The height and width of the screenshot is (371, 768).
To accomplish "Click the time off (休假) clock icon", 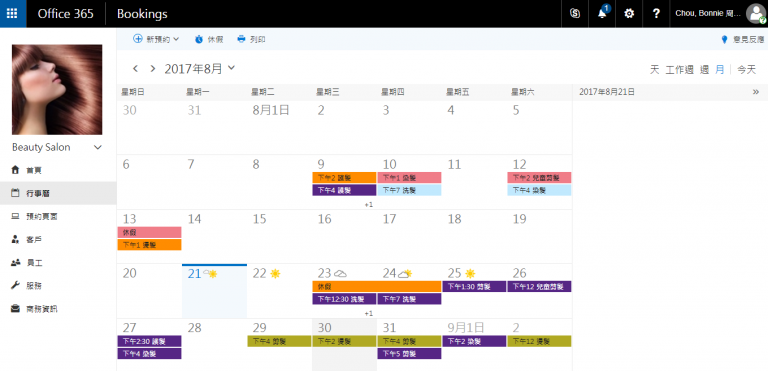I will 199,39.
